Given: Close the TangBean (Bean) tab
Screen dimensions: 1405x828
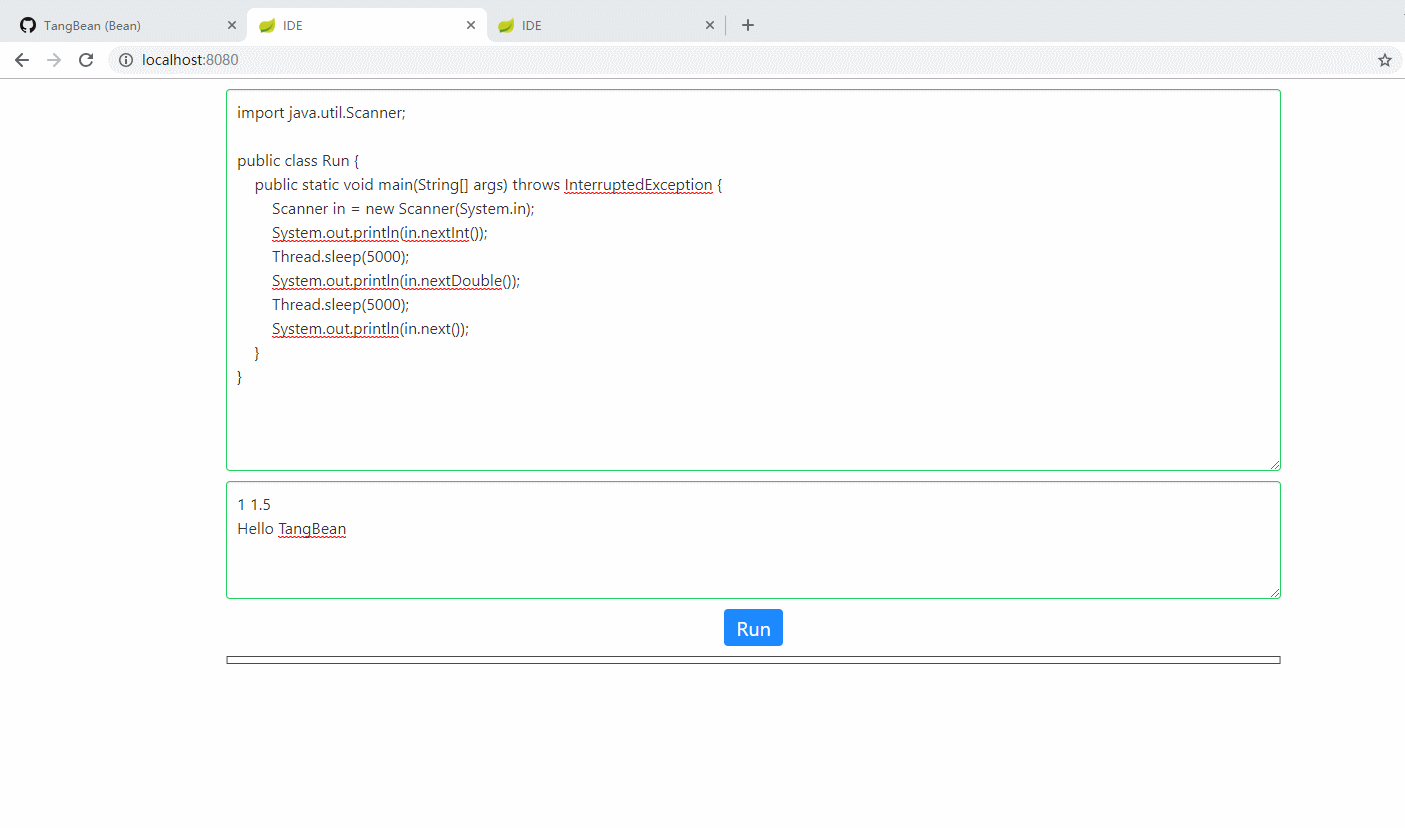Looking at the screenshot, I should pyautogui.click(x=231, y=24).
